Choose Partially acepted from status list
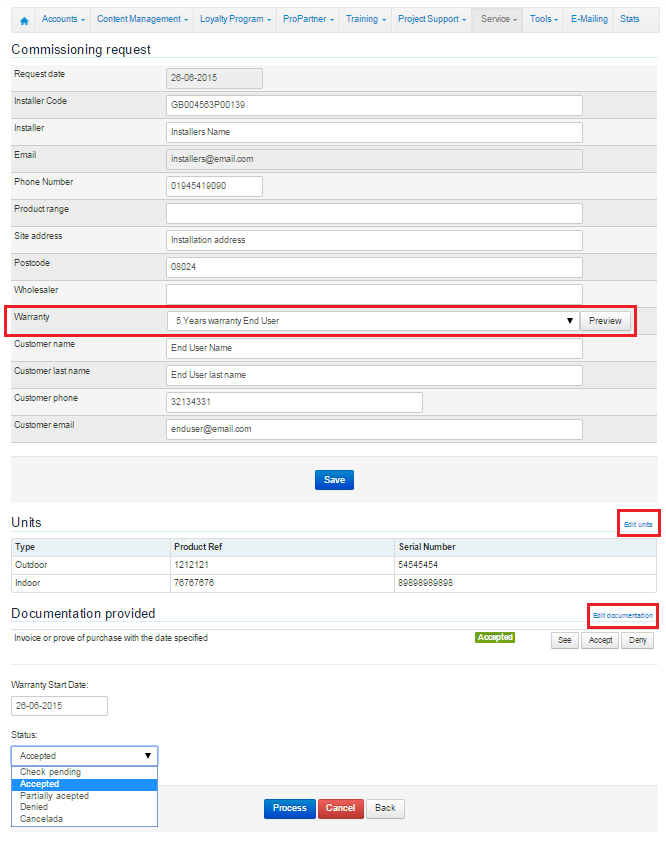Image resolution: width=666 pixels, height=841 pixels. [54, 796]
